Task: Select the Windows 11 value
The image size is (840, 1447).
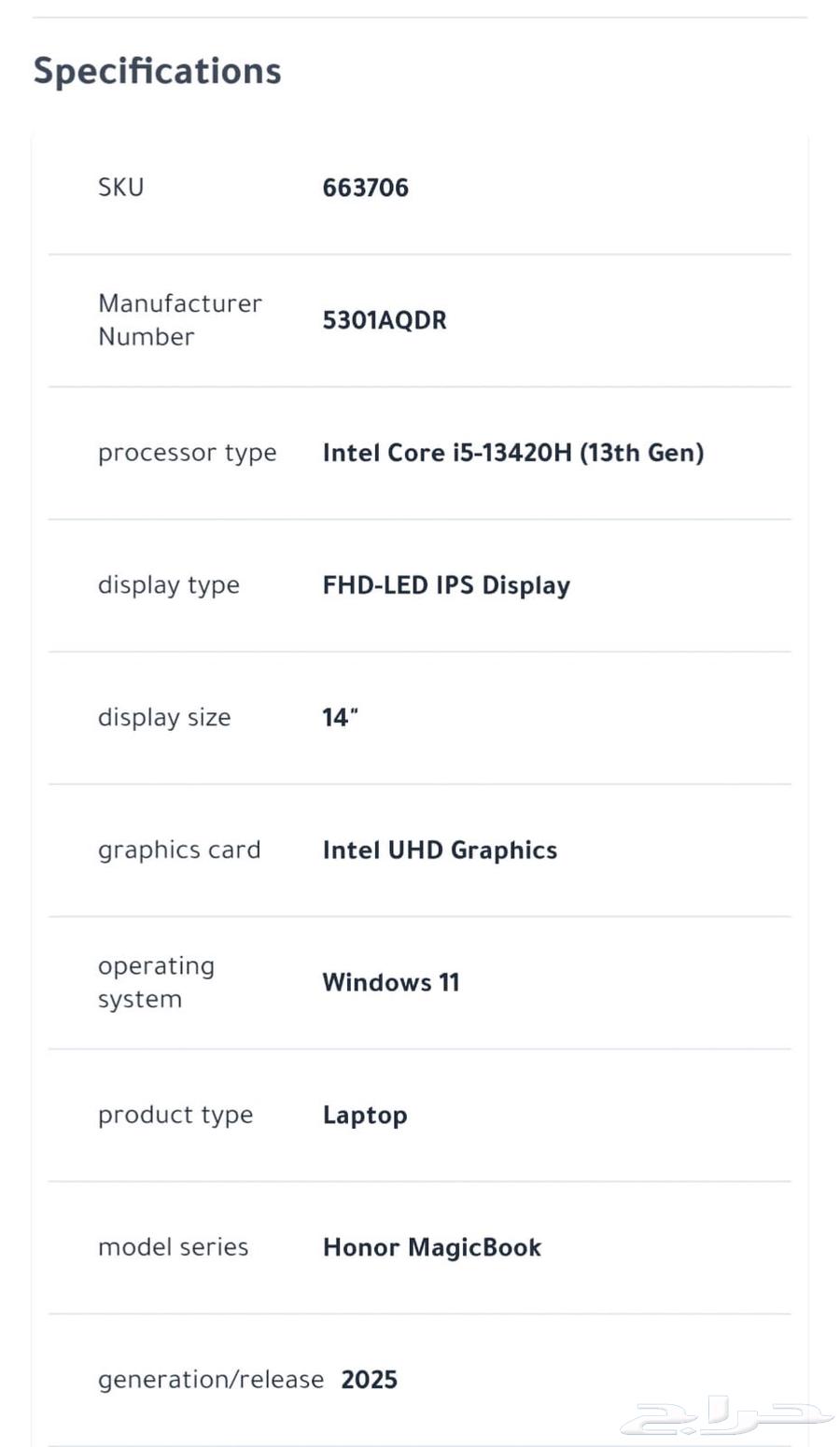Action: [x=391, y=983]
